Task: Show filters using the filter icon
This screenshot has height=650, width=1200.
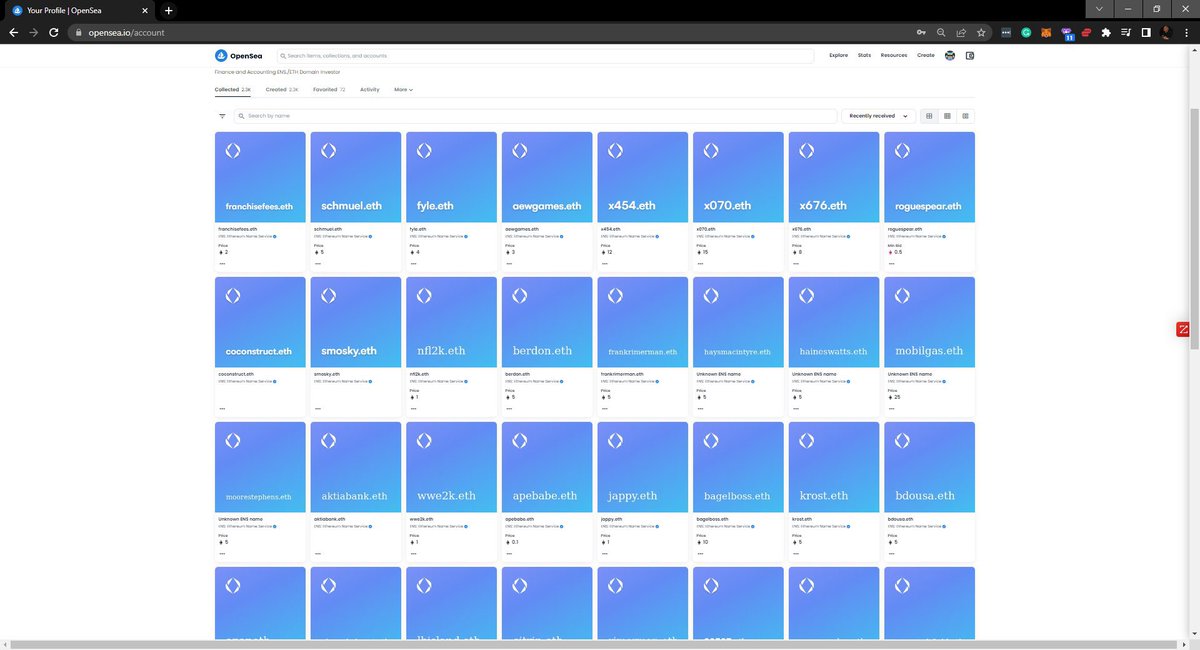Action: tap(222, 116)
